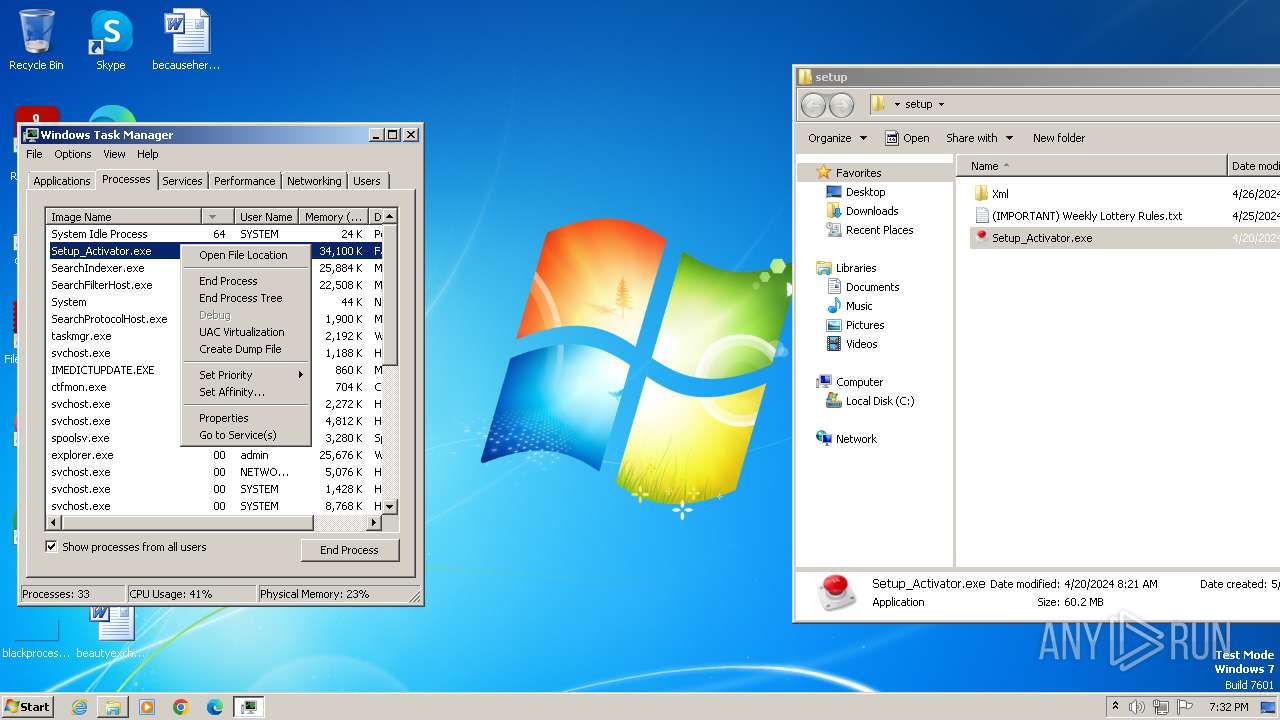Choose Set Affinity... menu item
Screen dimensions: 1280x720
(246, 392)
